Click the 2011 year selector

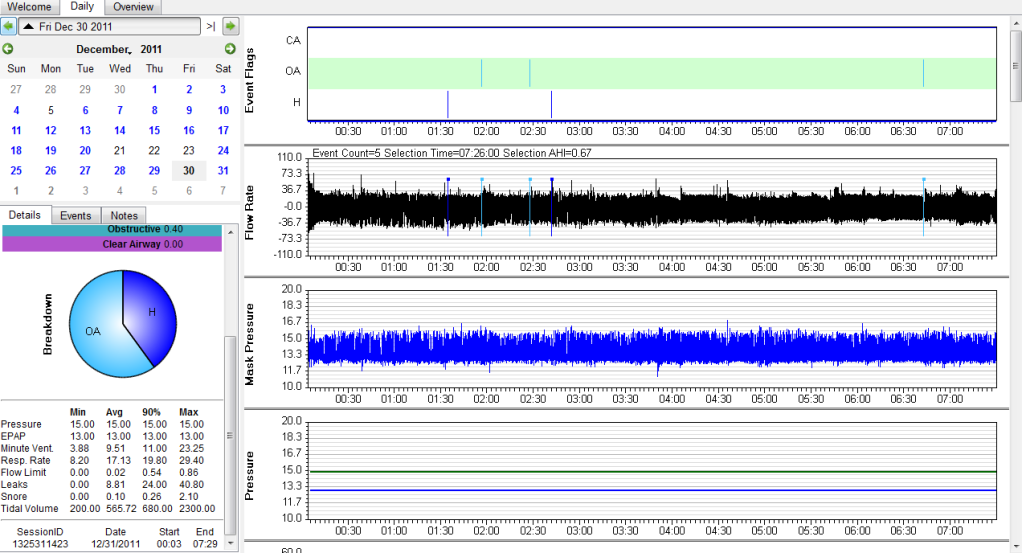pyautogui.click(x=151, y=49)
